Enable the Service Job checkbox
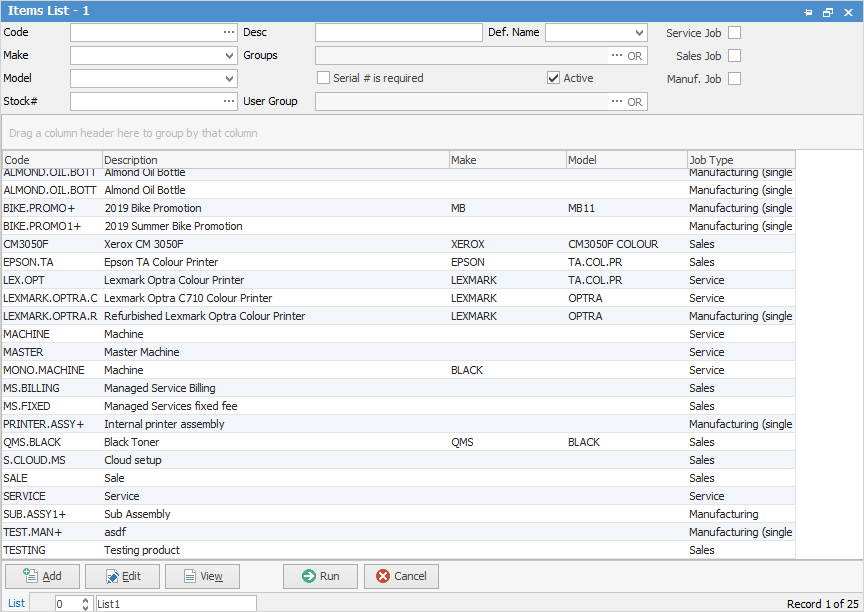Image resolution: width=864 pixels, height=612 pixels. point(734,33)
